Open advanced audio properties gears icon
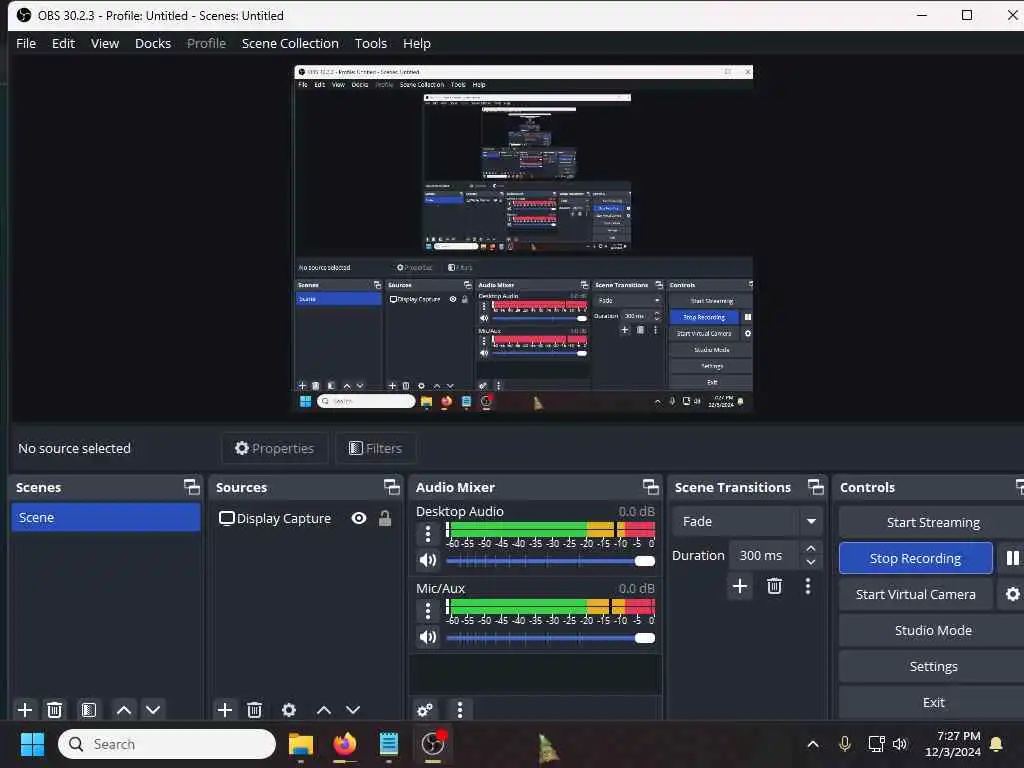 tap(424, 710)
